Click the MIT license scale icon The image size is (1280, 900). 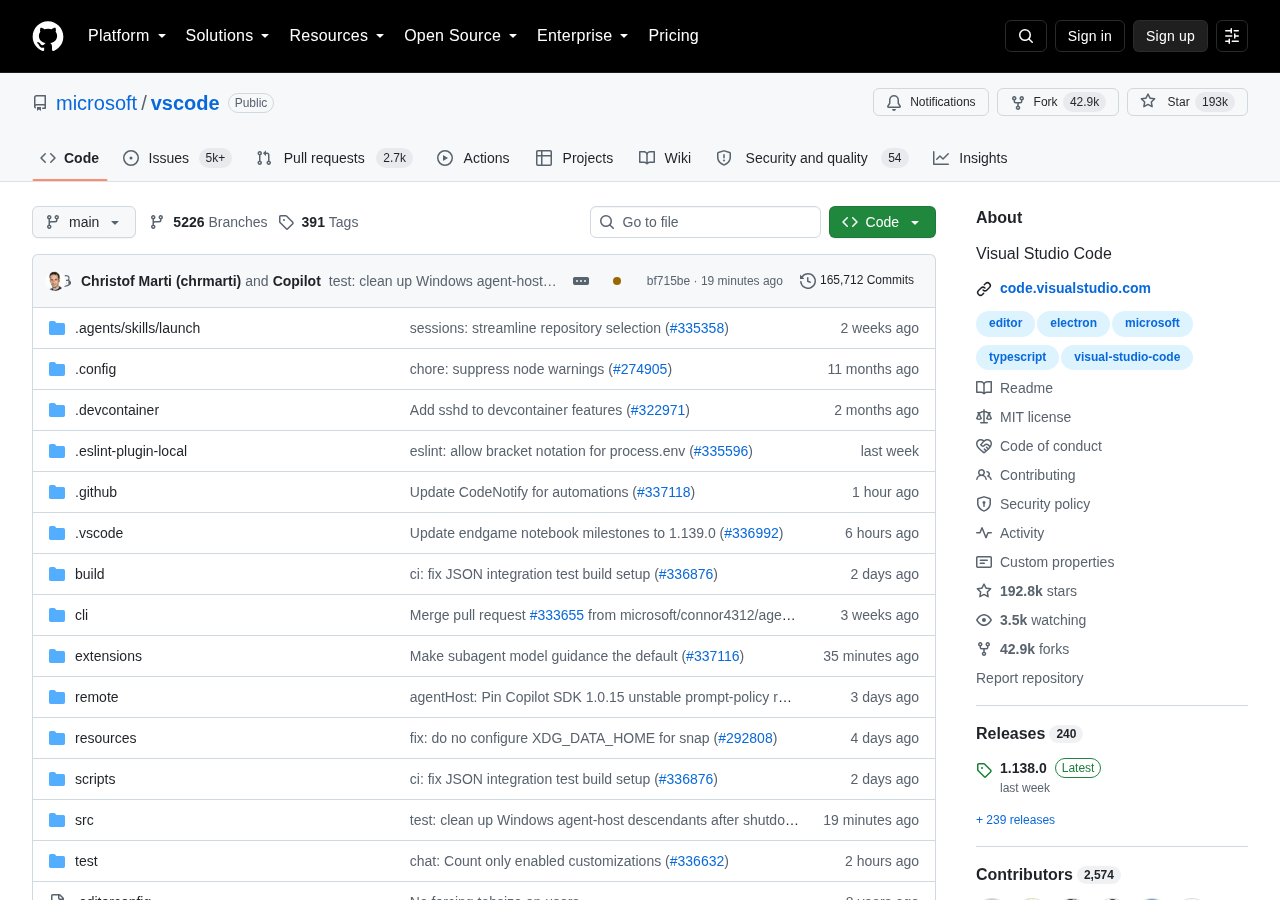(x=984, y=417)
